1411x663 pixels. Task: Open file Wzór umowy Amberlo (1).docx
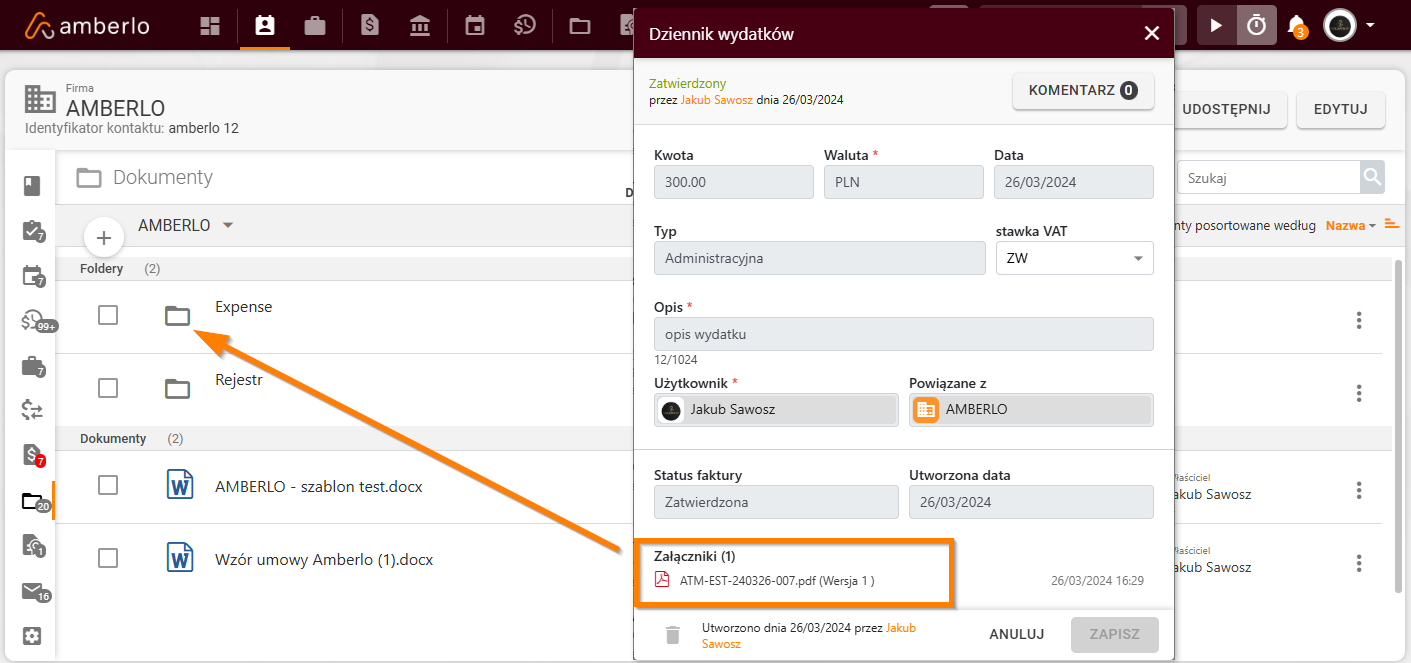click(324, 560)
